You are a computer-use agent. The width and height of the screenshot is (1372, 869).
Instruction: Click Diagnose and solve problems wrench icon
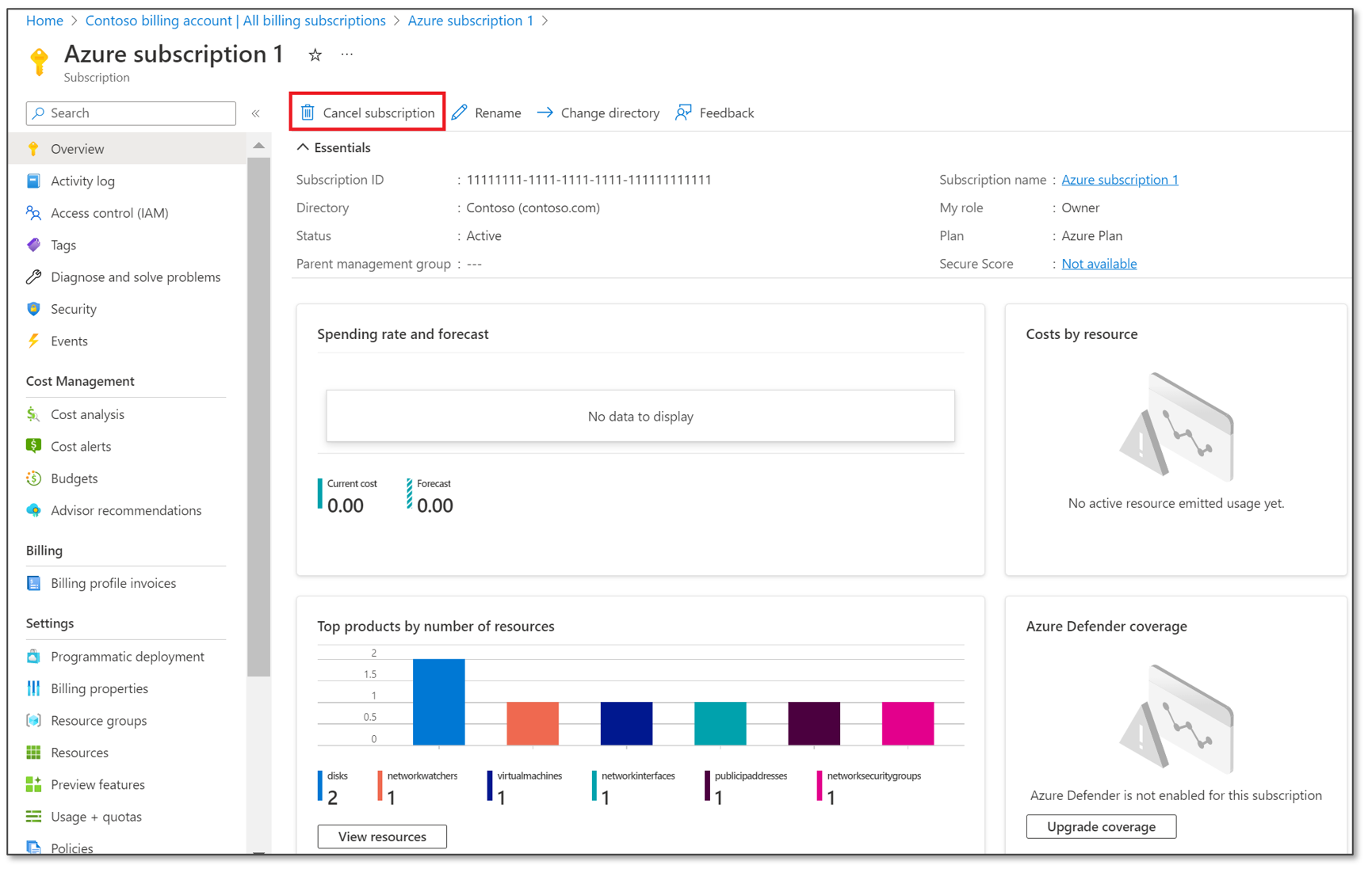point(33,277)
